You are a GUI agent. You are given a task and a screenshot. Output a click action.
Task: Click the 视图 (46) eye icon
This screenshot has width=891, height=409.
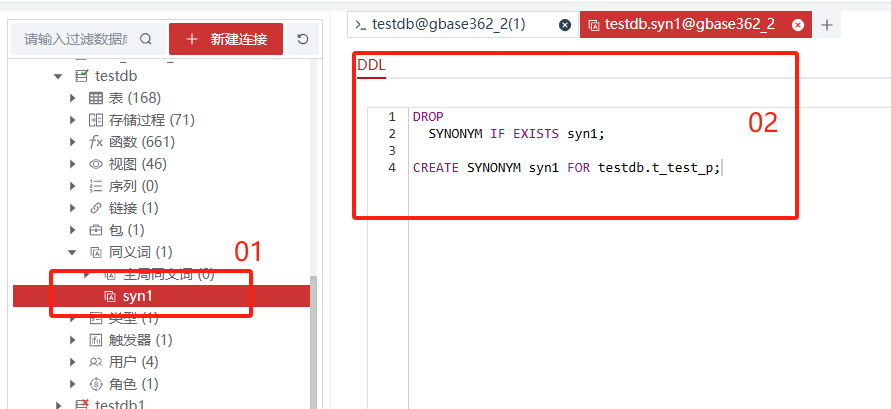(x=96, y=164)
